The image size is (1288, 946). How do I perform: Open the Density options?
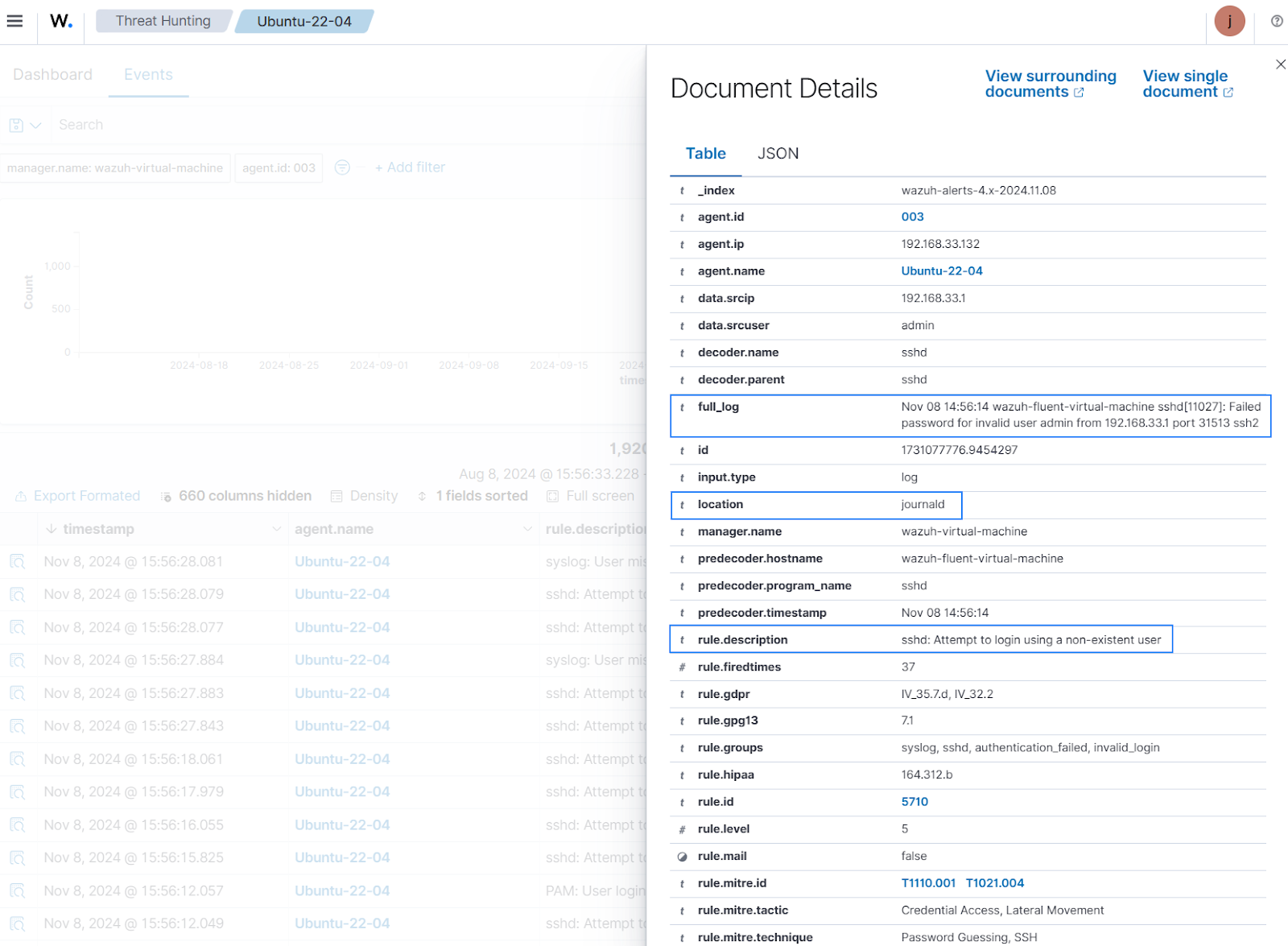point(364,496)
